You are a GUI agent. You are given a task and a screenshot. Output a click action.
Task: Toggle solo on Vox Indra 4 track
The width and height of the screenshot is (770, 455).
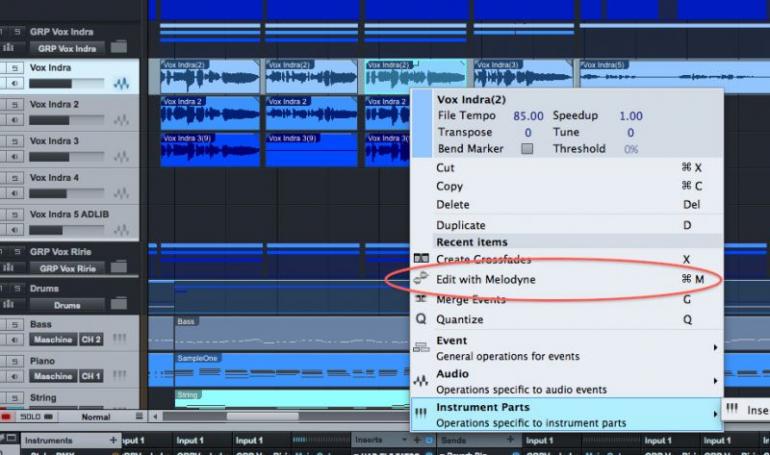[x=15, y=178]
